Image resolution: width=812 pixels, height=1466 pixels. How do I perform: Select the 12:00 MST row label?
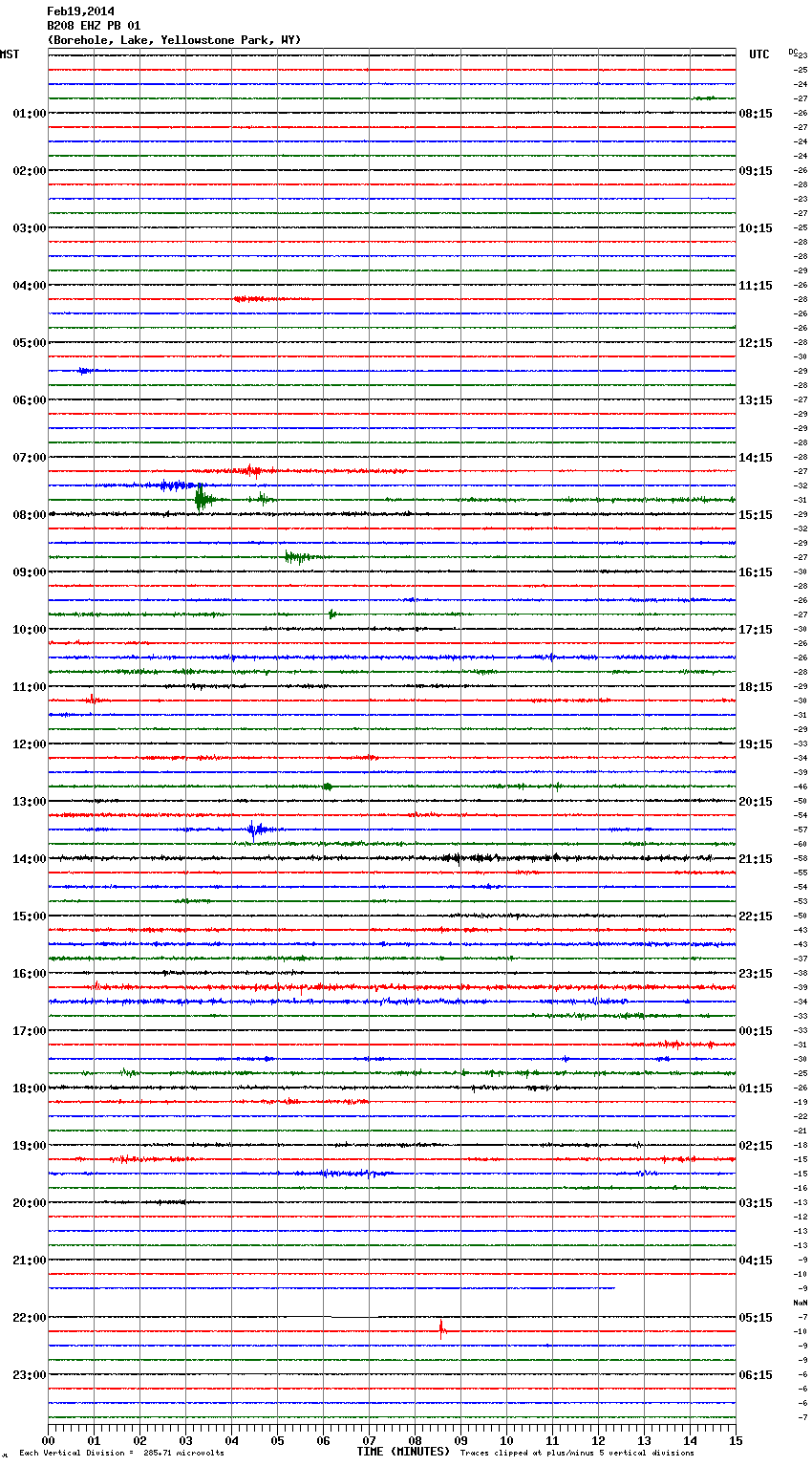(30, 744)
